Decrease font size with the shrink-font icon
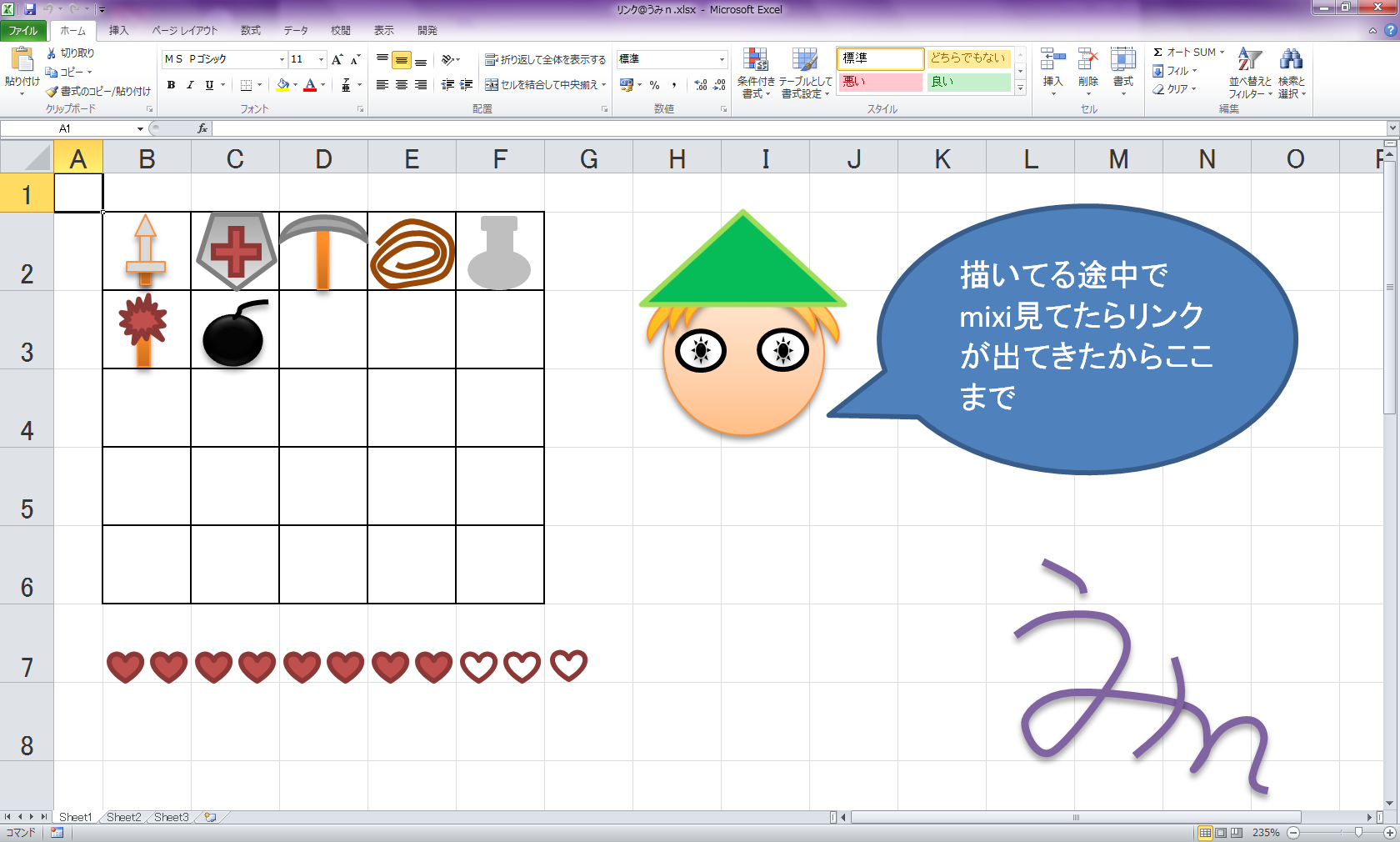The image size is (1400, 842). click(x=355, y=59)
